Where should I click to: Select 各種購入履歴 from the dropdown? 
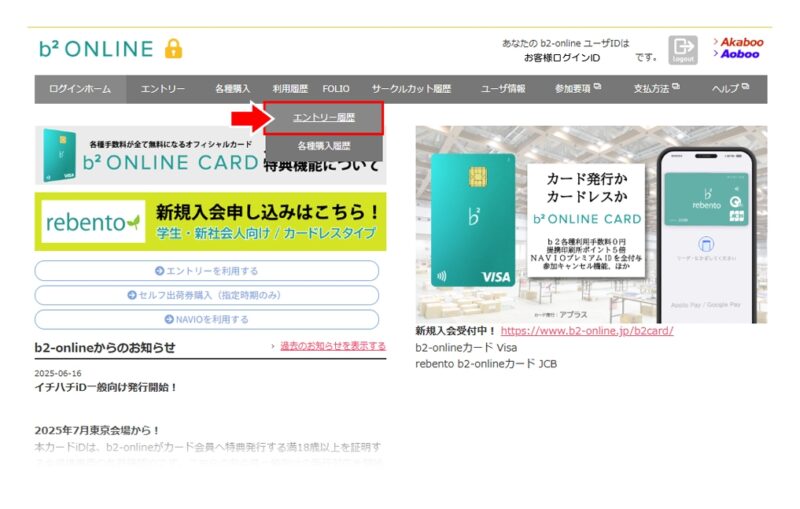pos(323,146)
